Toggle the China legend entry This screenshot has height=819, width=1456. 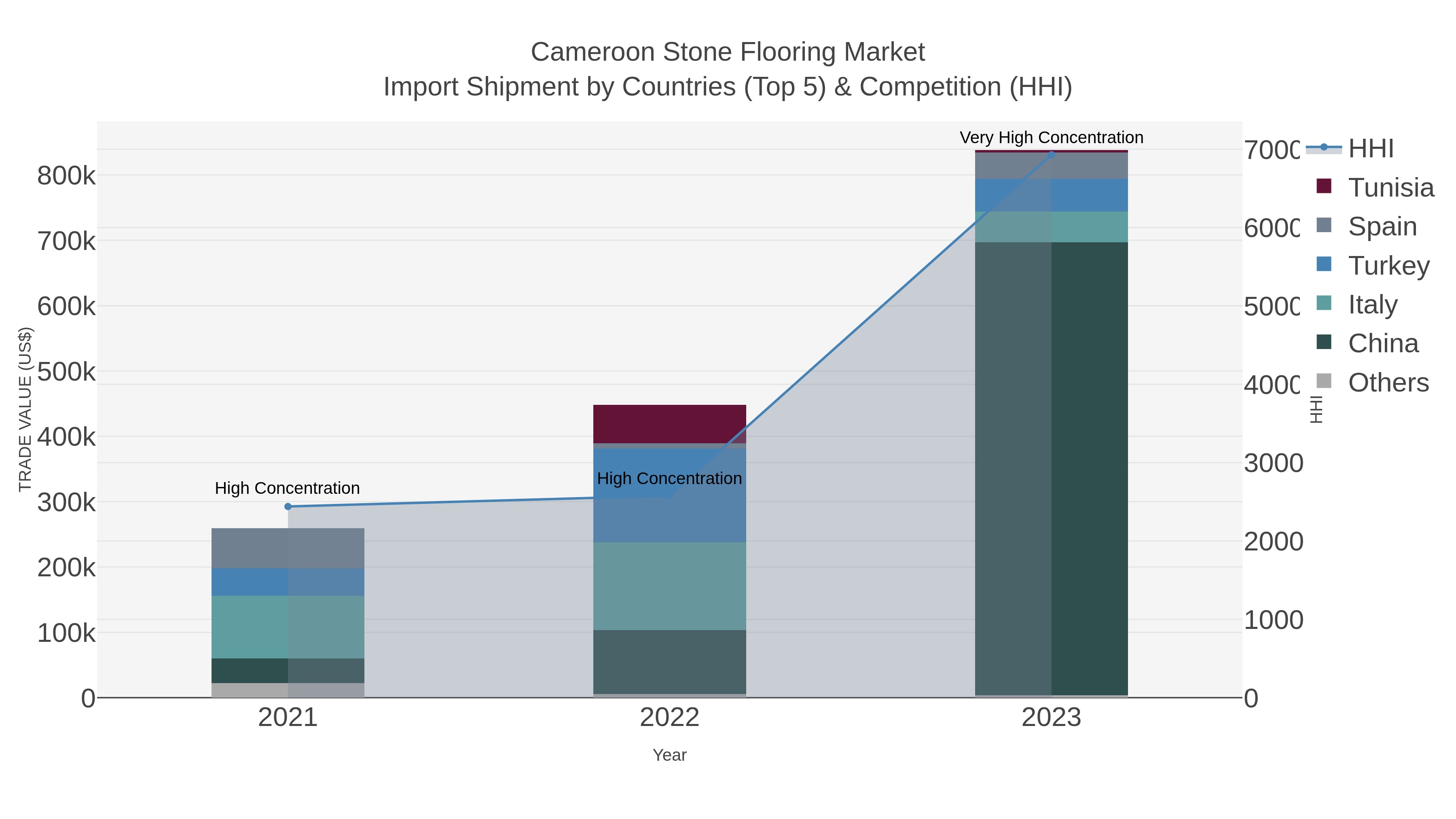point(1367,343)
